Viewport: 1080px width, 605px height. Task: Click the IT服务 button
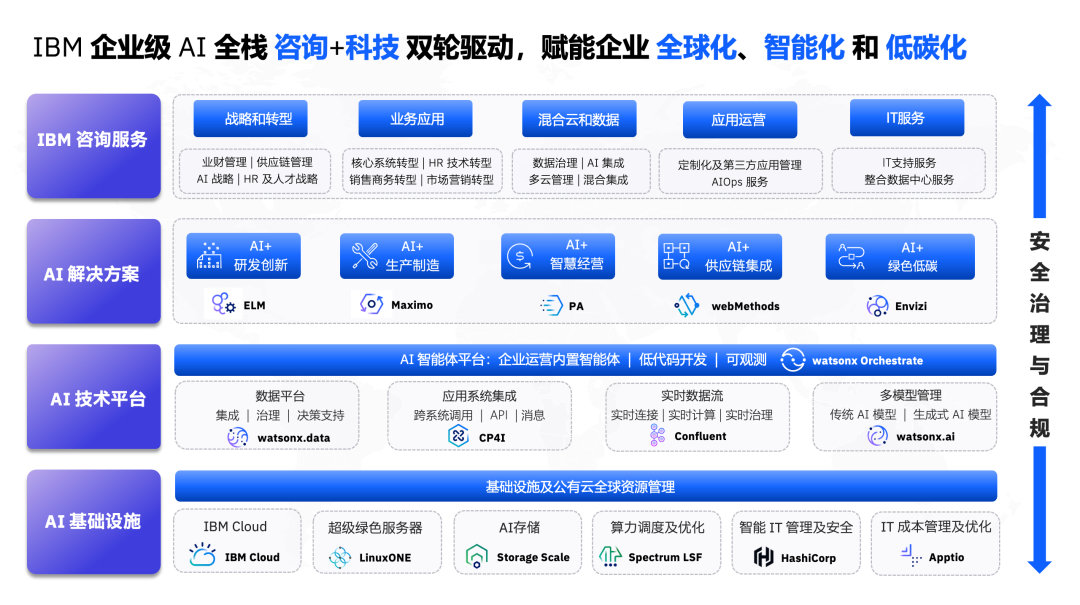pos(907,118)
